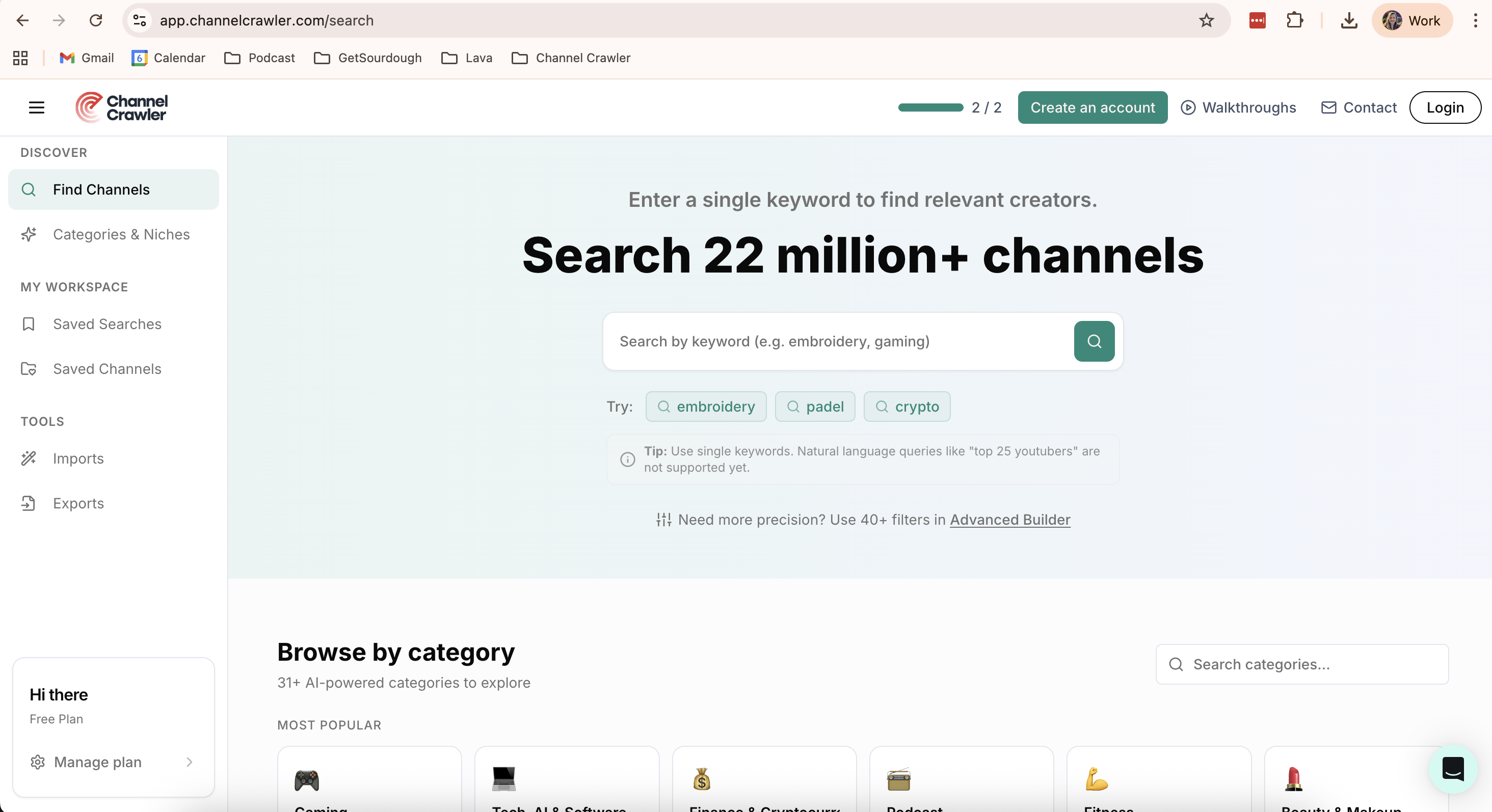Toggle the hamburger sidebar menu
The image size is (1492, 812).
coord(37,107)
